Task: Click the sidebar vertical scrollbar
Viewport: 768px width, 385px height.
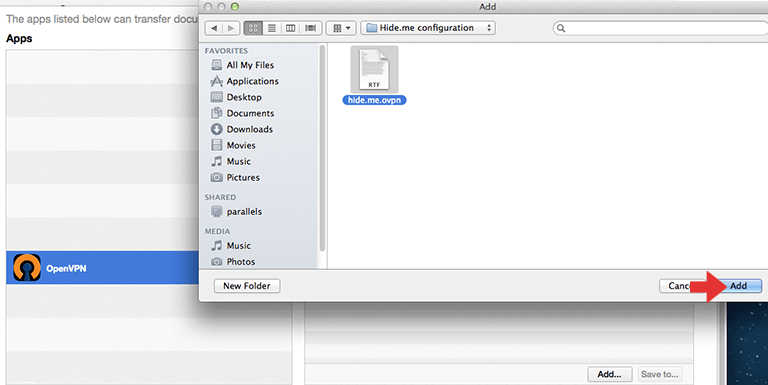Action: pyautogui.click(x=322, y=148)
